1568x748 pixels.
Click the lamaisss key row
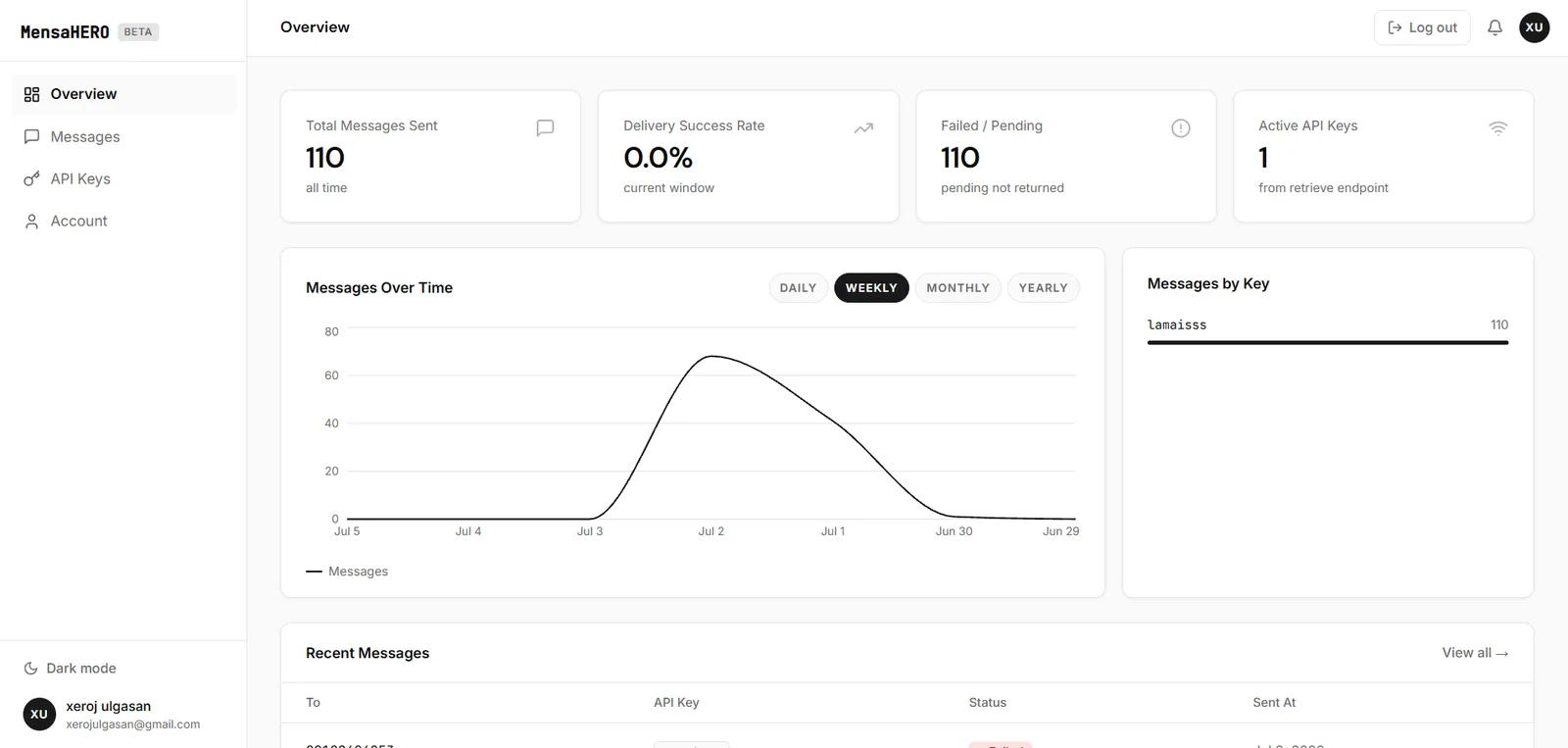1328,331
